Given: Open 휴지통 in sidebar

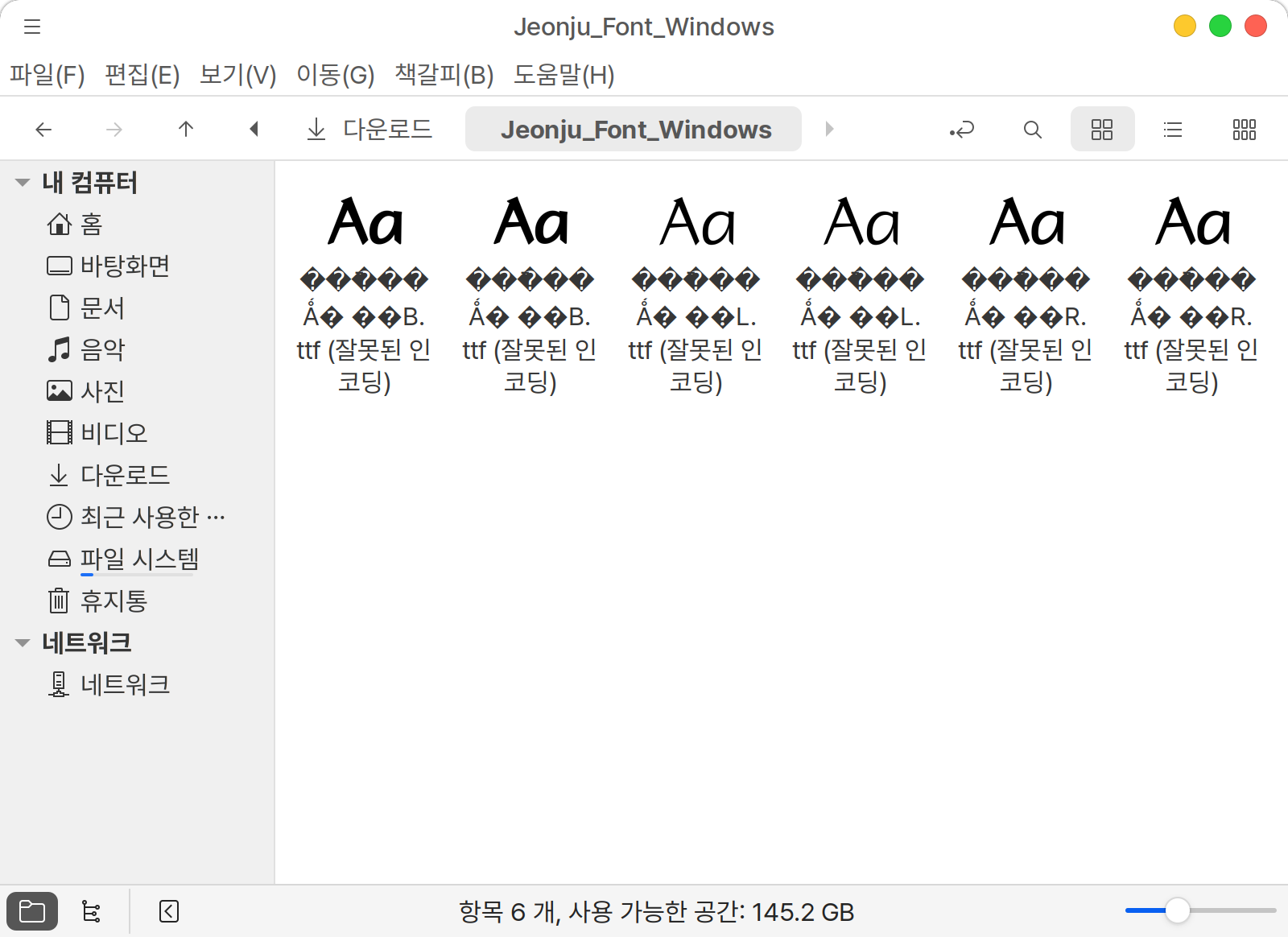Looking at the screenshot, I should (x=137, y=601).
